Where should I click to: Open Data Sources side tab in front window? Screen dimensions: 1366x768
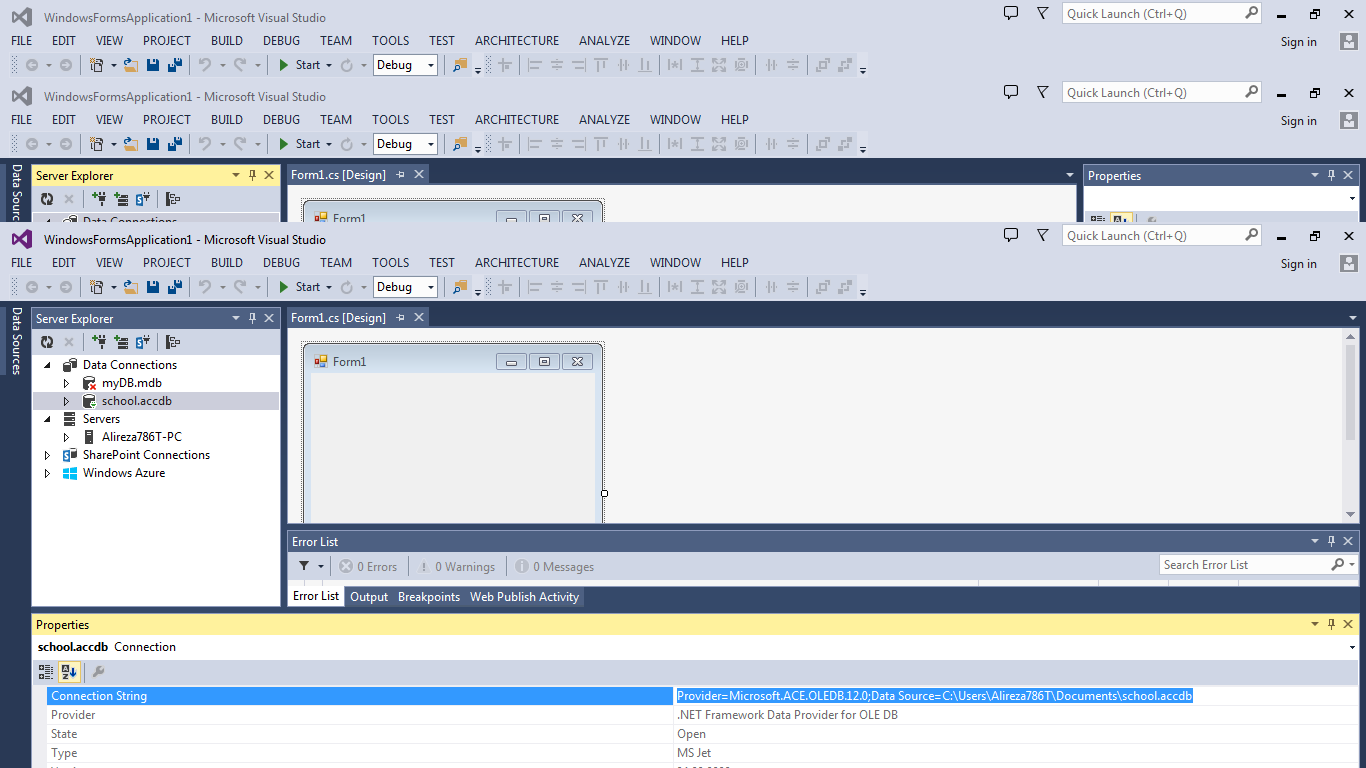[17, 341]
